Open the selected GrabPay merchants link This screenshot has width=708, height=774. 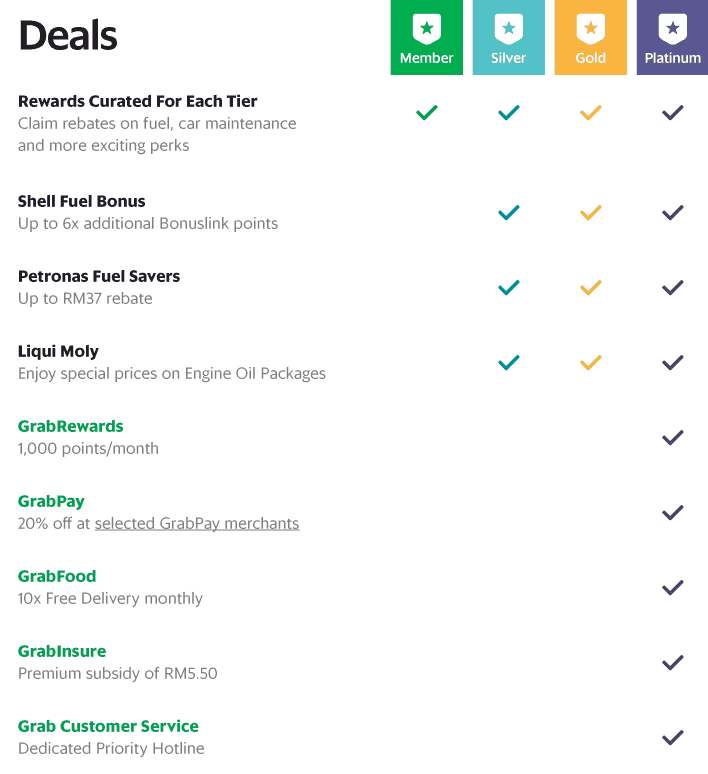(x=197, y=523)
